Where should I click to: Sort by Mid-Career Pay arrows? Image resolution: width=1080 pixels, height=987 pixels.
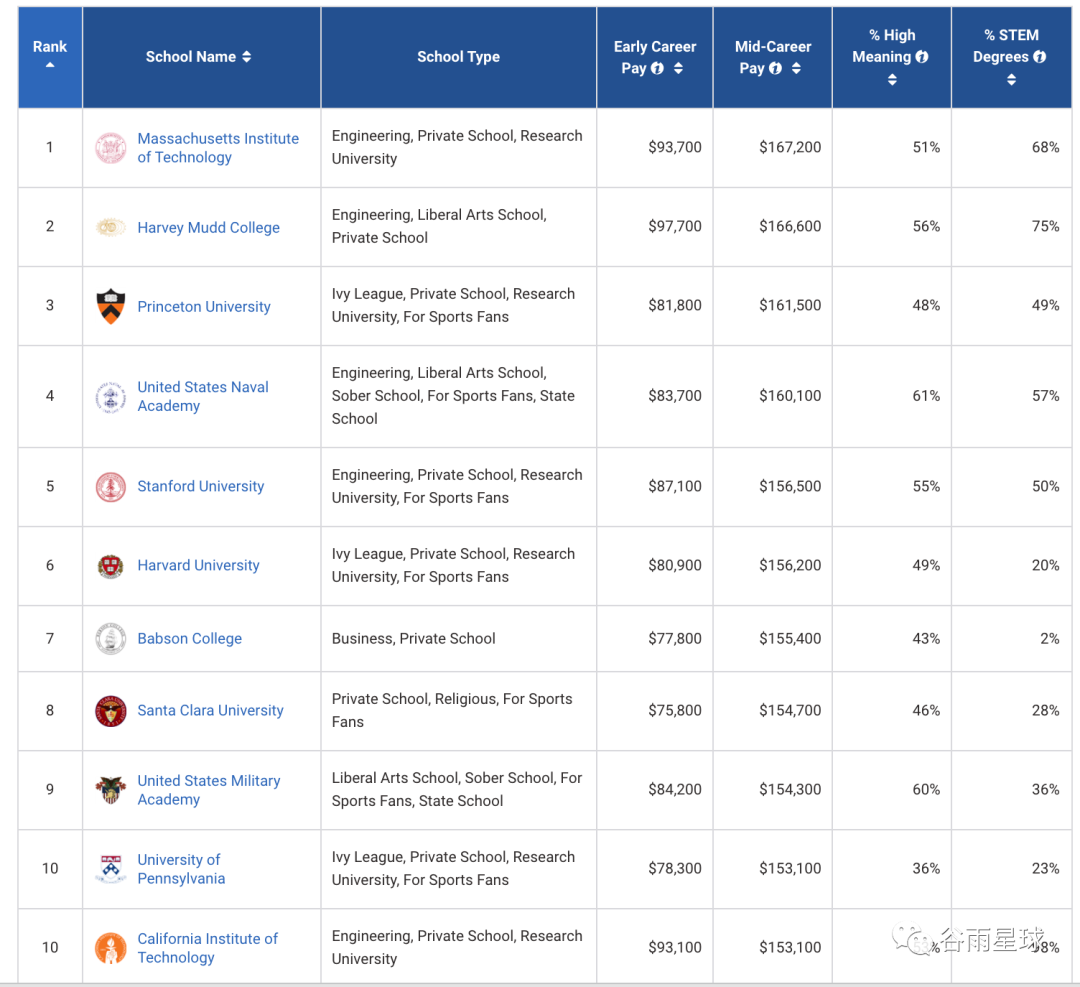click(796, 69)
